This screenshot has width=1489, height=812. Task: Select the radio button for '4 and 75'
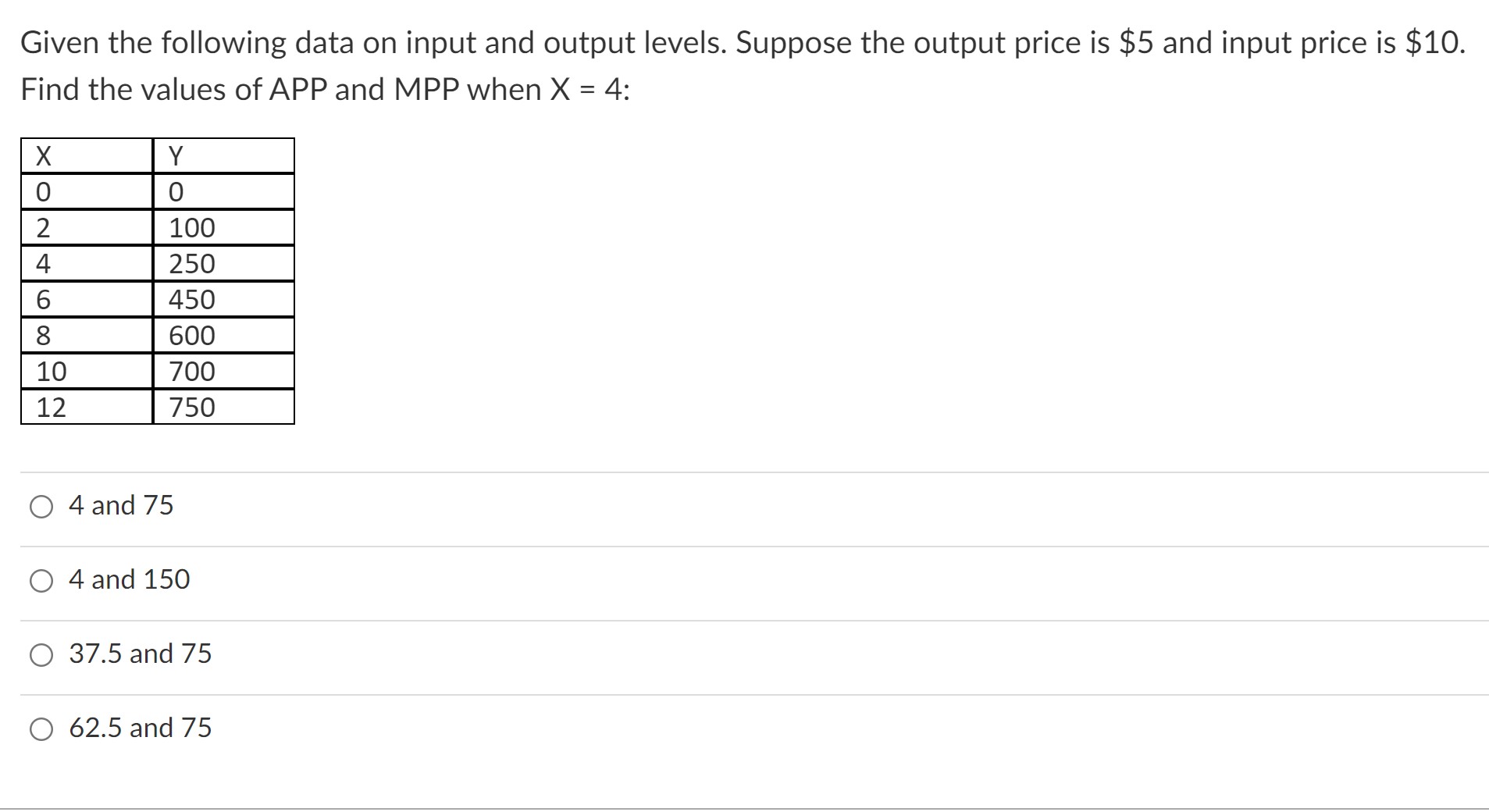pos(41,506)
